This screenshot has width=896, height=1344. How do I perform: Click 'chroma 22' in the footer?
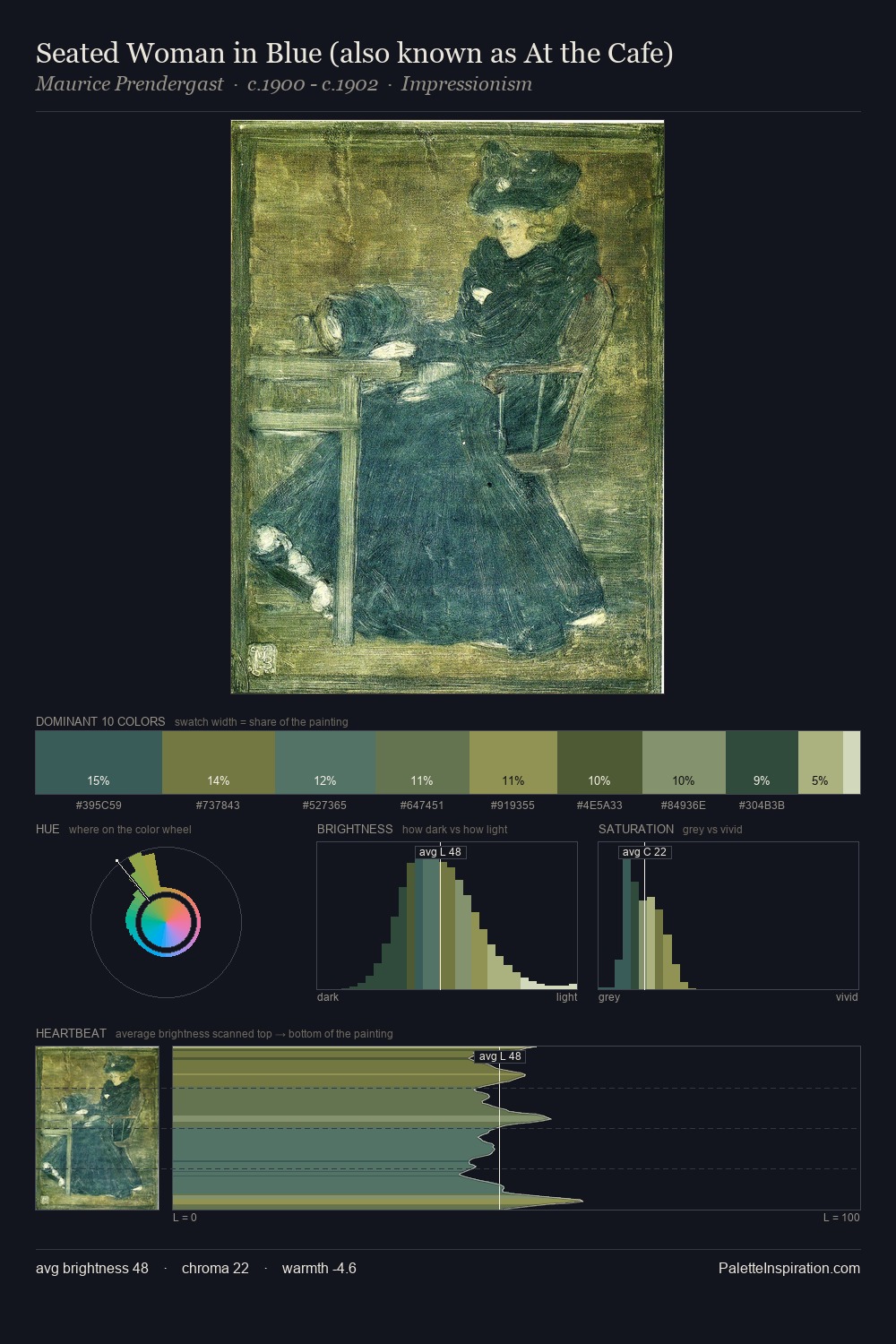(x=215, y=1268)
